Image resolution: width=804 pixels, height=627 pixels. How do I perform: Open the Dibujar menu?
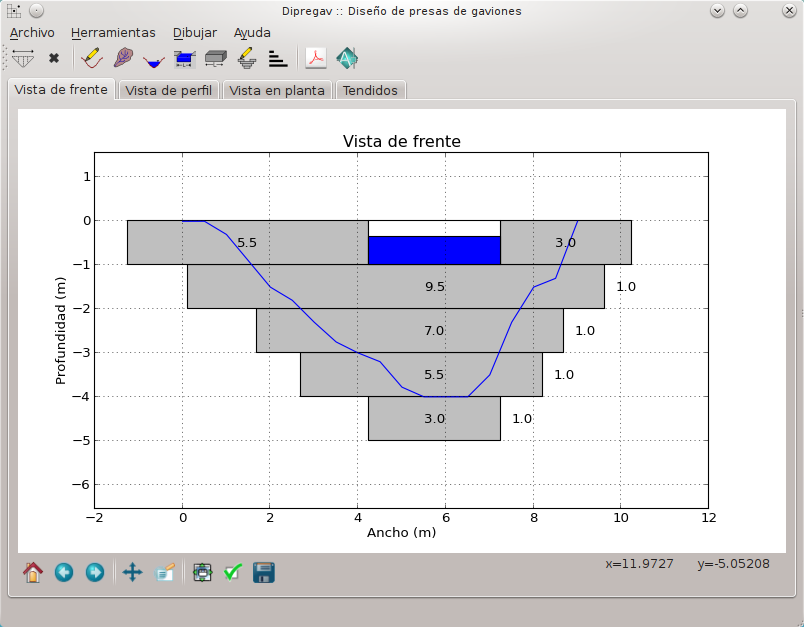(x=194, y=32)
